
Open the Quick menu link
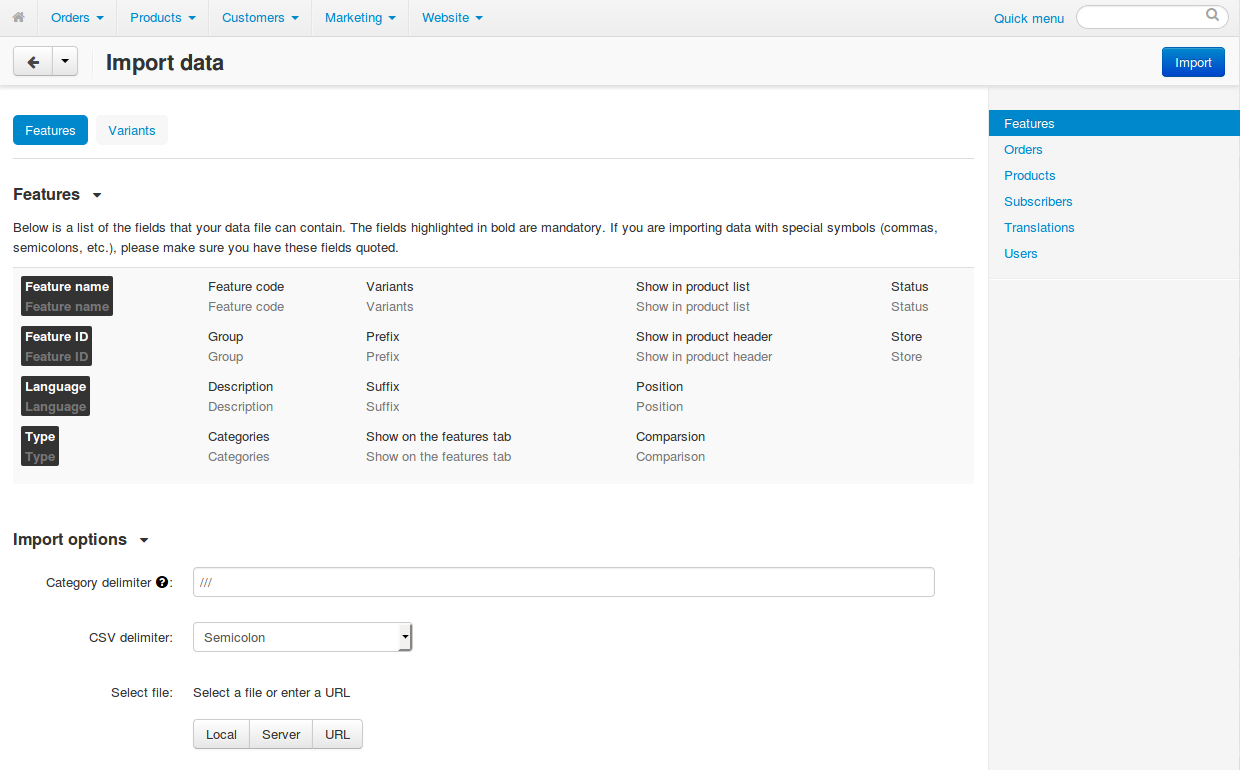(1029, 18)
